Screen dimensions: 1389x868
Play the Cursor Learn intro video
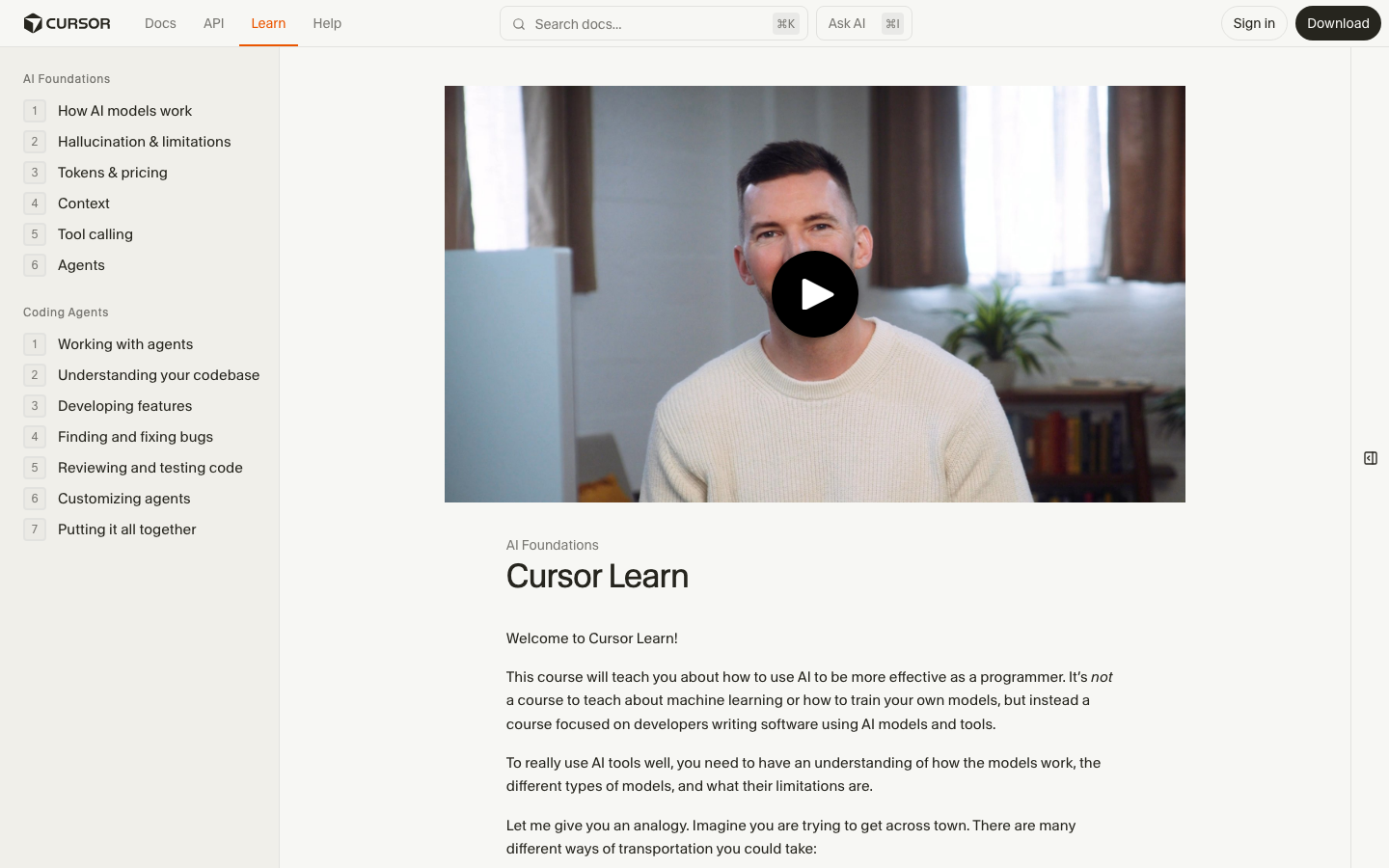pyautogui.click(x=815, y=294)
